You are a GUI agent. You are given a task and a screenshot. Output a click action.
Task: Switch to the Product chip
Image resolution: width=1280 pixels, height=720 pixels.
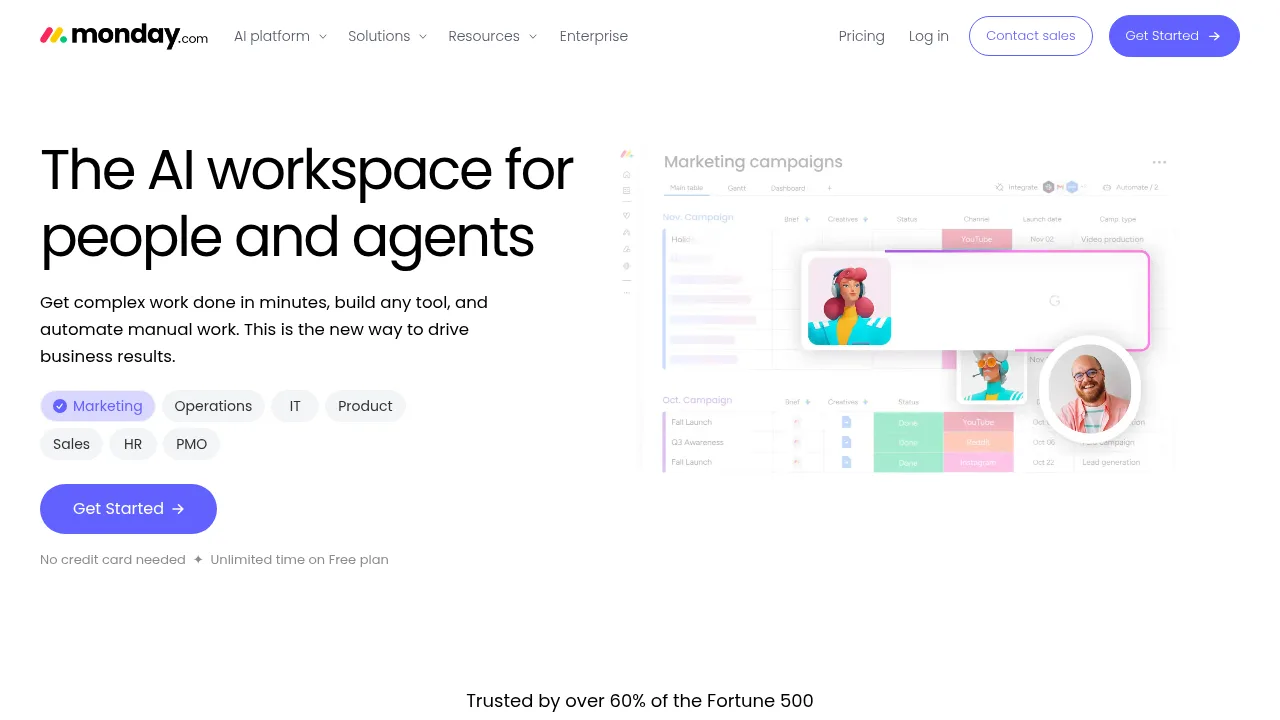(x=365, y=406)
